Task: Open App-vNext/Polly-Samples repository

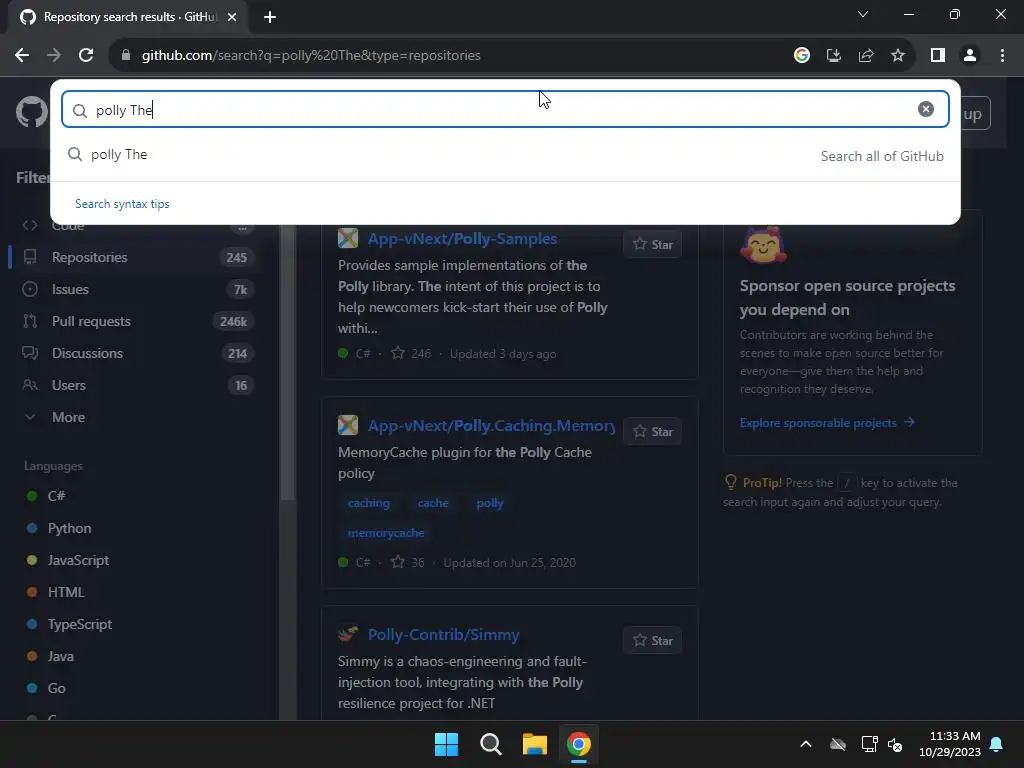Action: (462, 239)
